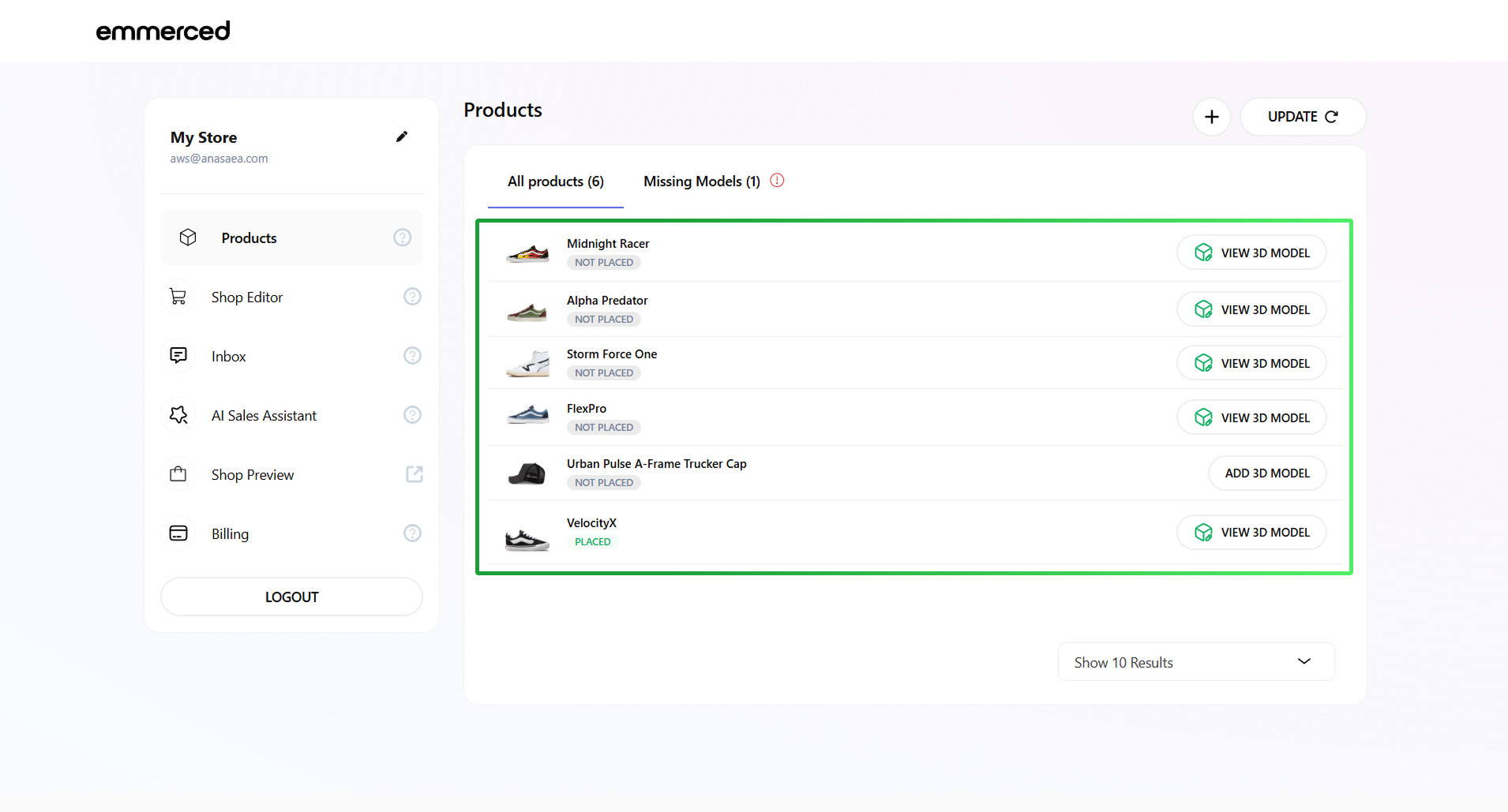Screen dimensions: 1508x812
Task: Open the Storm Force One product name
Action: click(611, 354)
